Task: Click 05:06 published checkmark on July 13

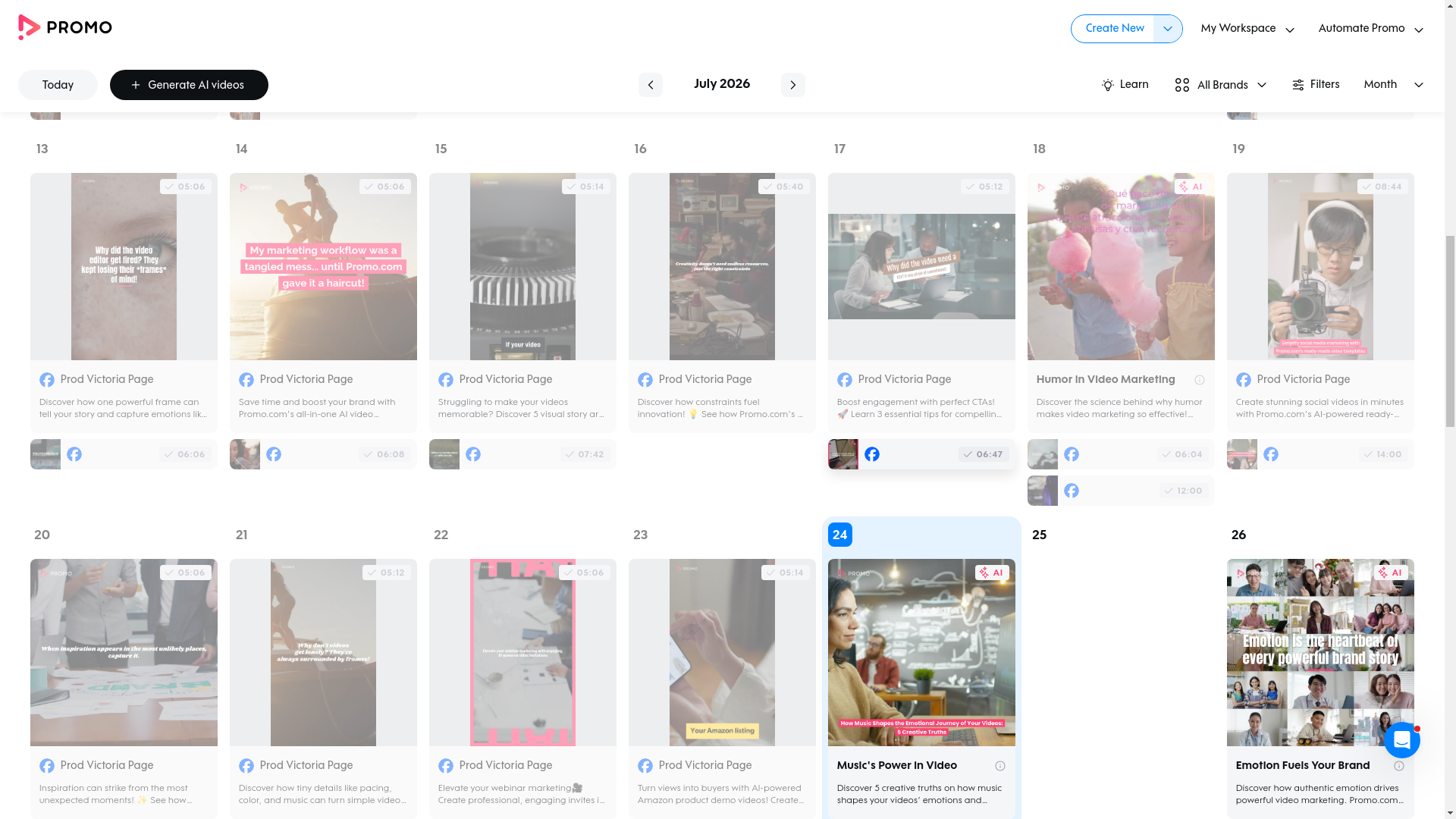Action: pos(185,187)
